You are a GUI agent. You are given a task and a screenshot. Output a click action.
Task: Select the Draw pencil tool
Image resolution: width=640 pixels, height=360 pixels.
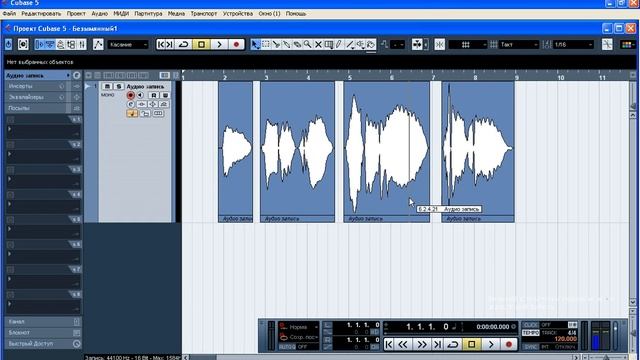(x=339, y=44)
